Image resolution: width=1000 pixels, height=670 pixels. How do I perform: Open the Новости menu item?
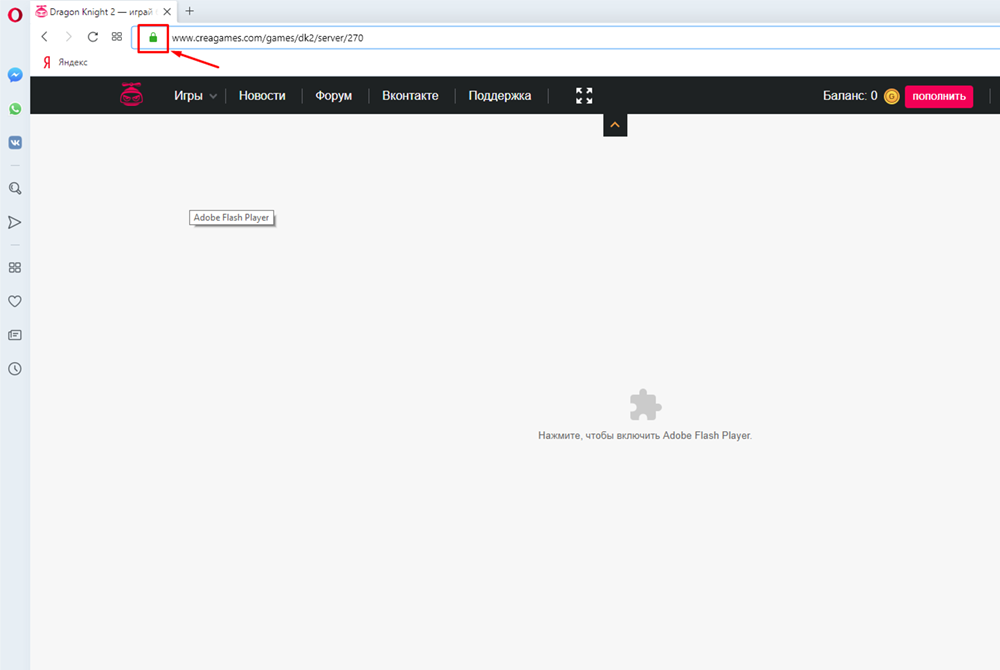point(262,96)
